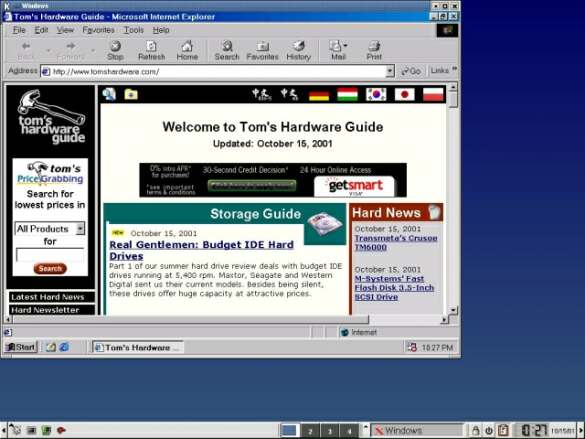
Task: Click Tom's Hardware Guide hammer logo
Action: point(51,117)
